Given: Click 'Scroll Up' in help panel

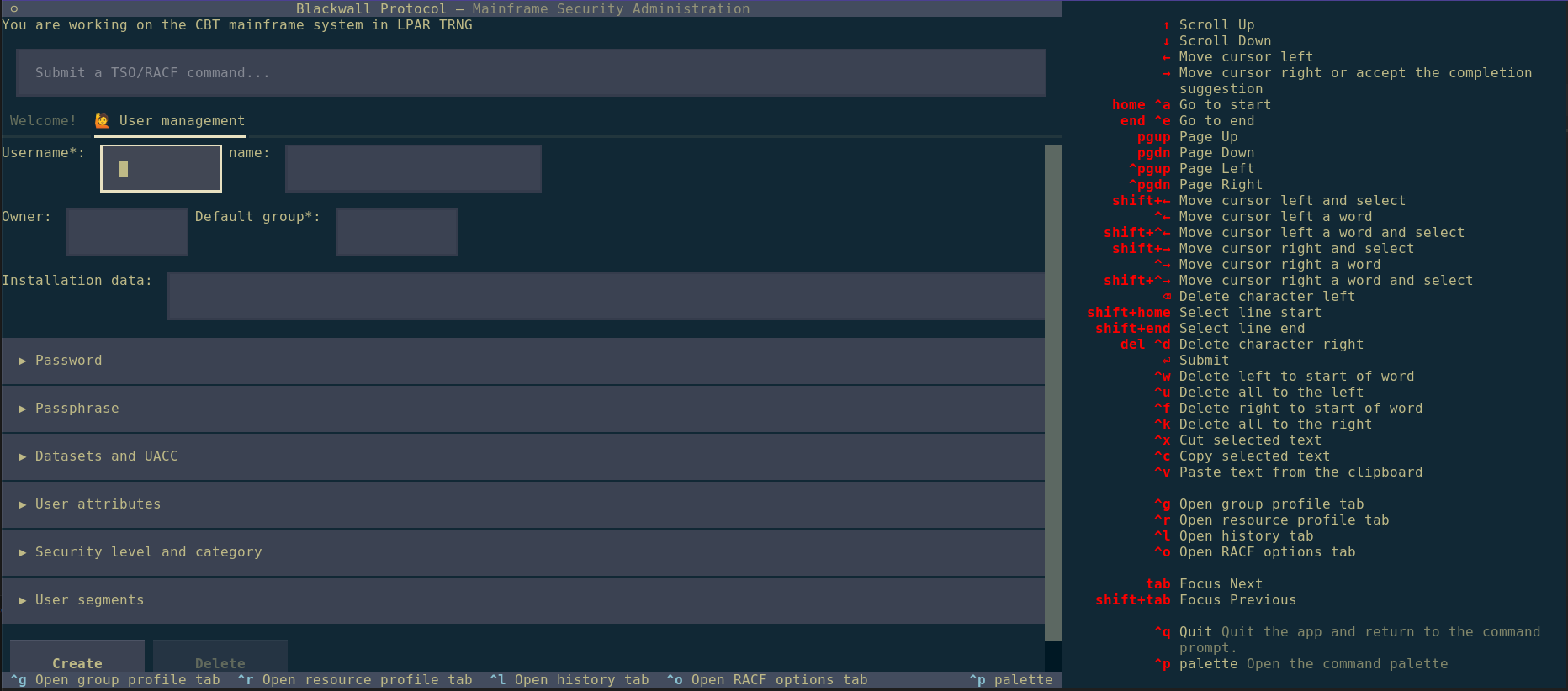Looking at the screenshot, I should [1216, 25].
